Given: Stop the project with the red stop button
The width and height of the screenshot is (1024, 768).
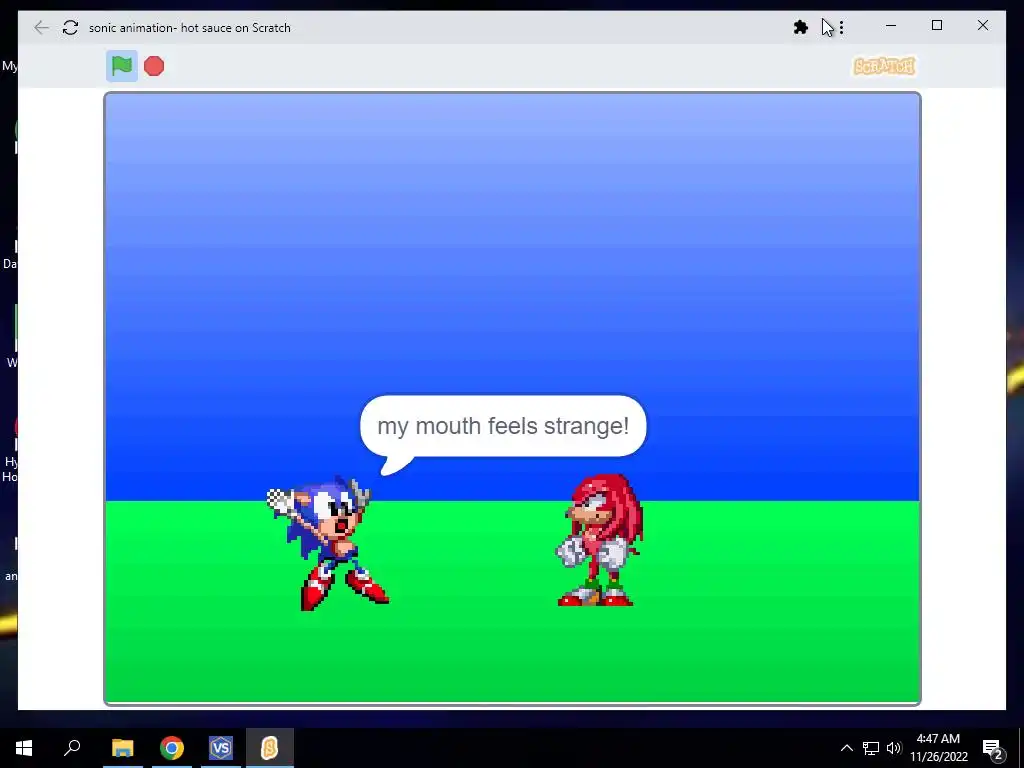Looking at the screenshot, I should (x=154, y=66).
